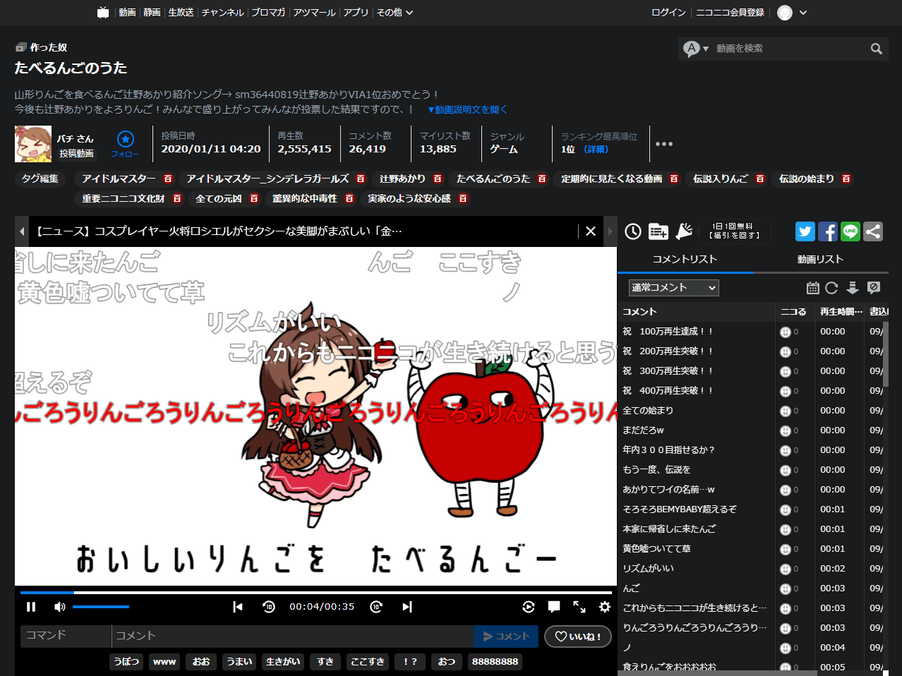Close the news banner
Image resolution: width=902 pixels, height=676 pixels.
(590, 231)
